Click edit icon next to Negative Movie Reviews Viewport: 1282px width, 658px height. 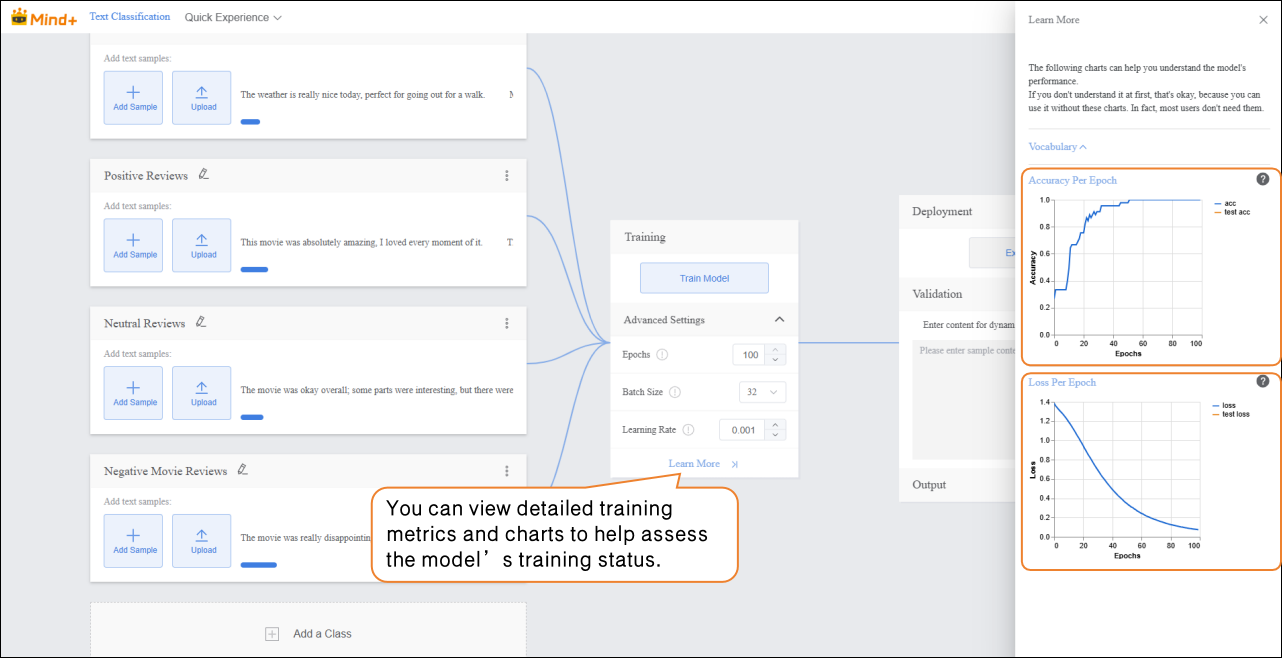coord(243,470)
